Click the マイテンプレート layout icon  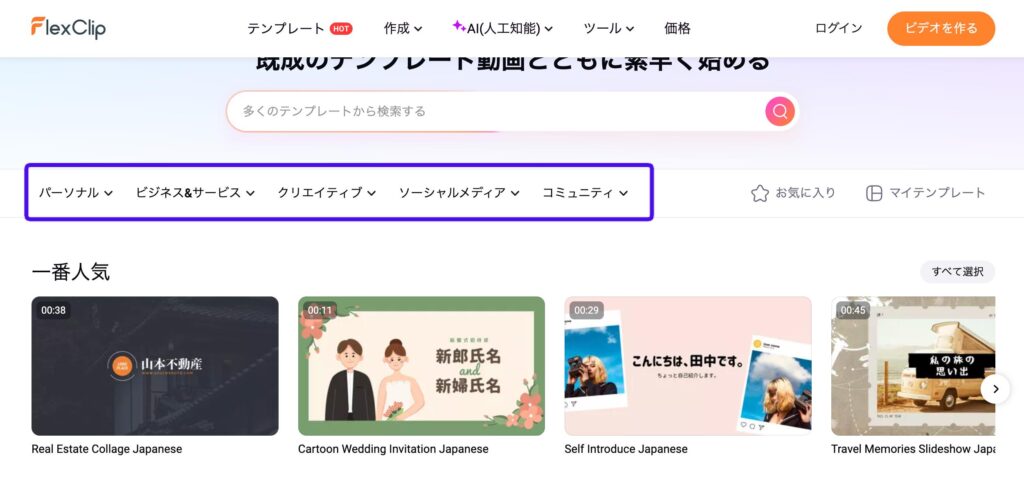(874, 193)
